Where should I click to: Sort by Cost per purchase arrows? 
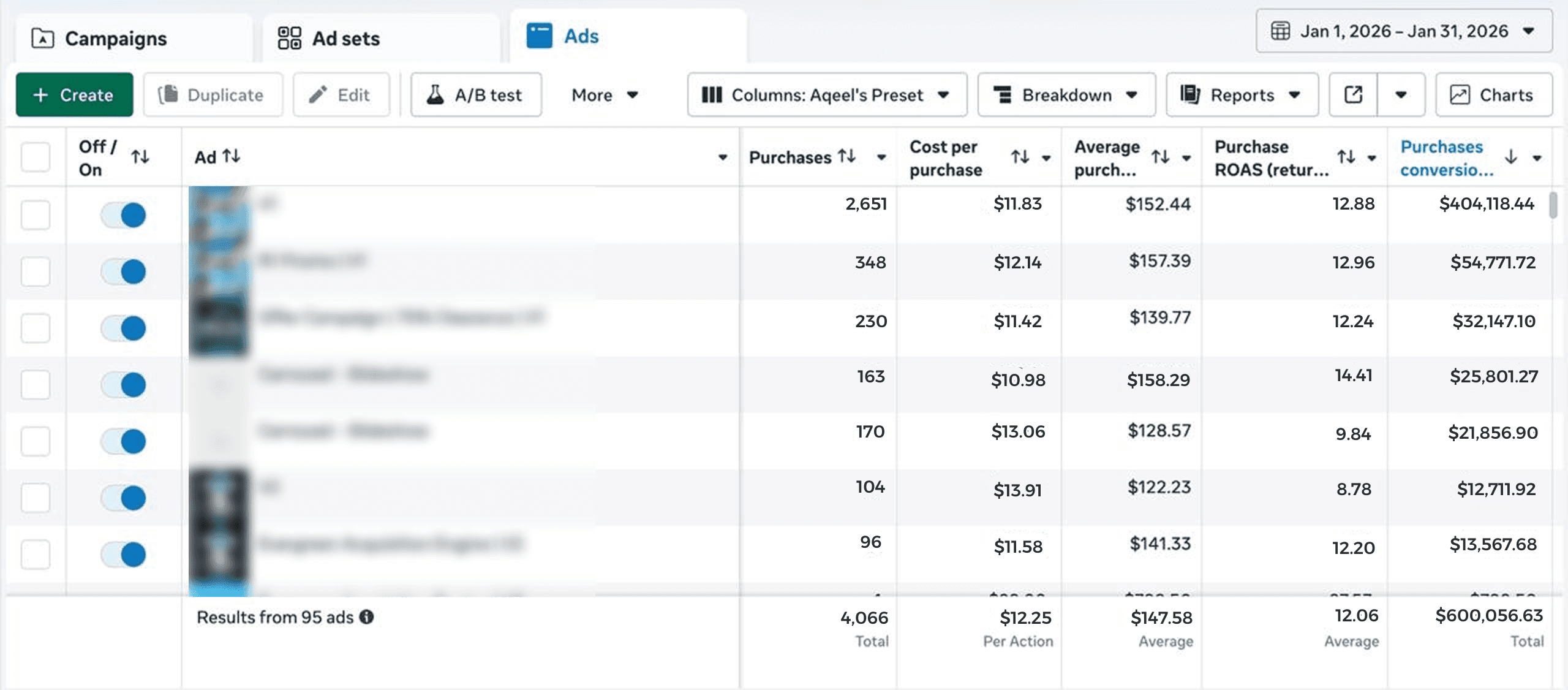[x=1020, y=157]
